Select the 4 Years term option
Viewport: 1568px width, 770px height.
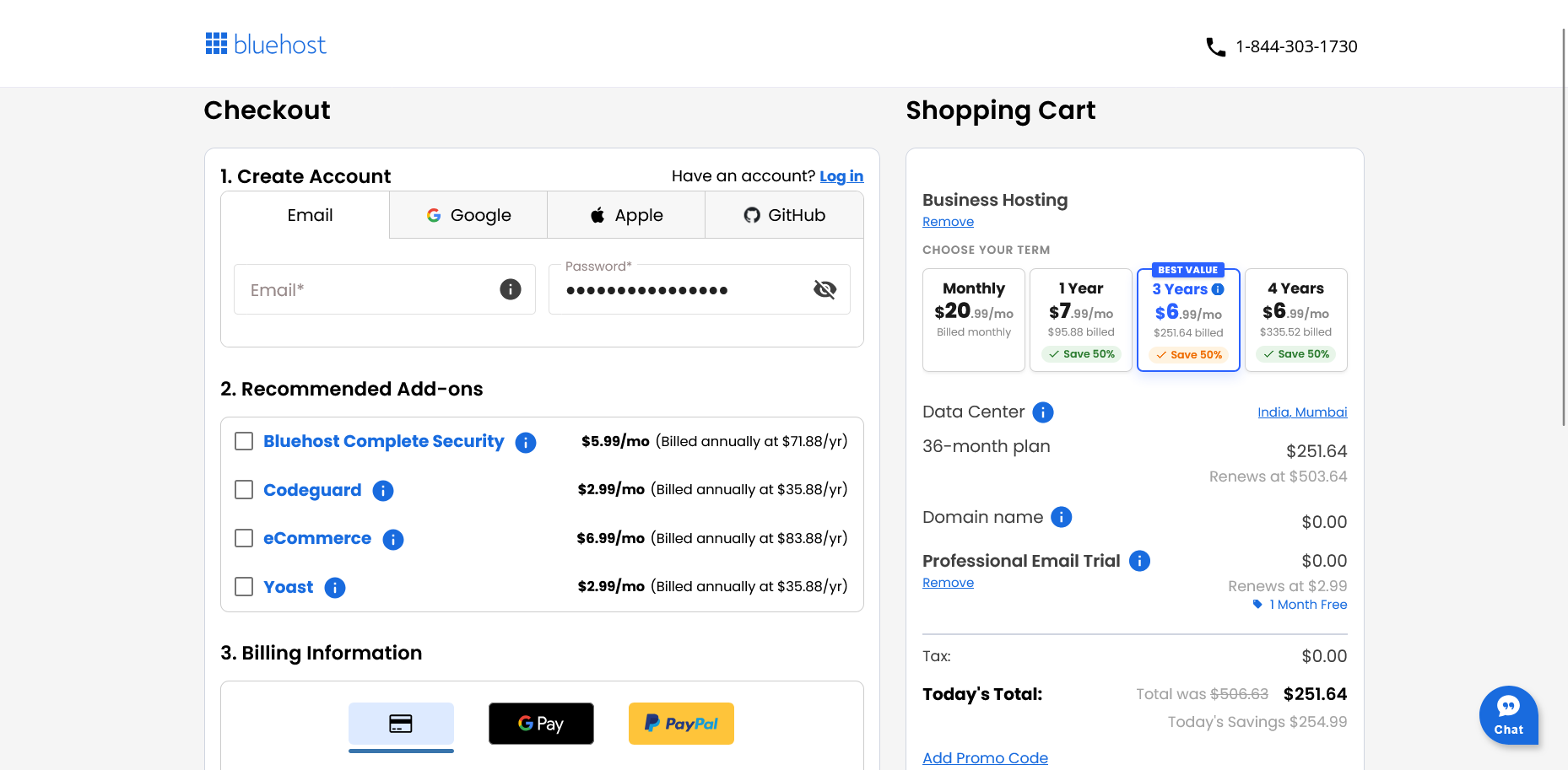tap(1296, 320)
